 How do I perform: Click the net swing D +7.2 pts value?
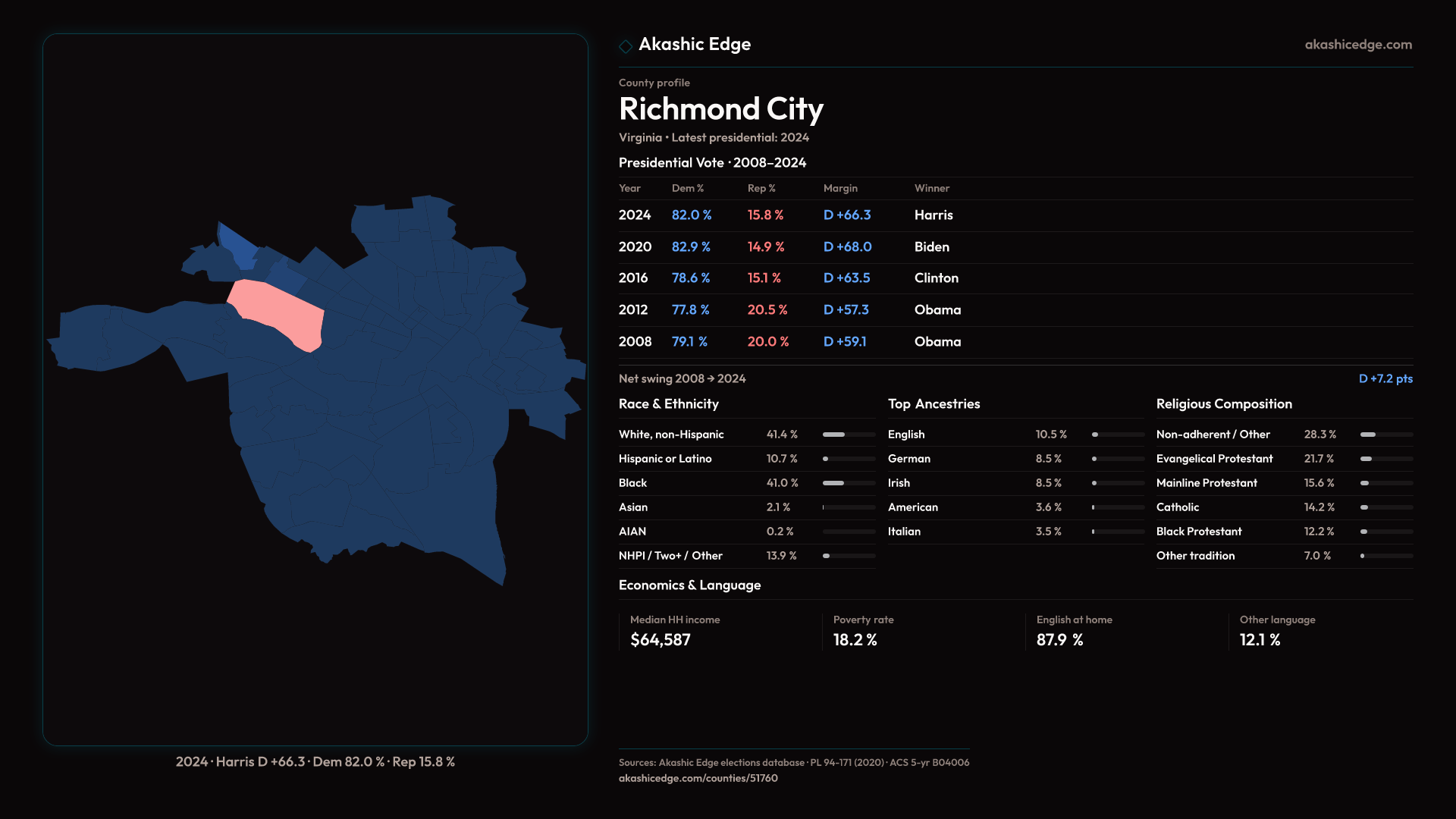(x=1385, y=378)
